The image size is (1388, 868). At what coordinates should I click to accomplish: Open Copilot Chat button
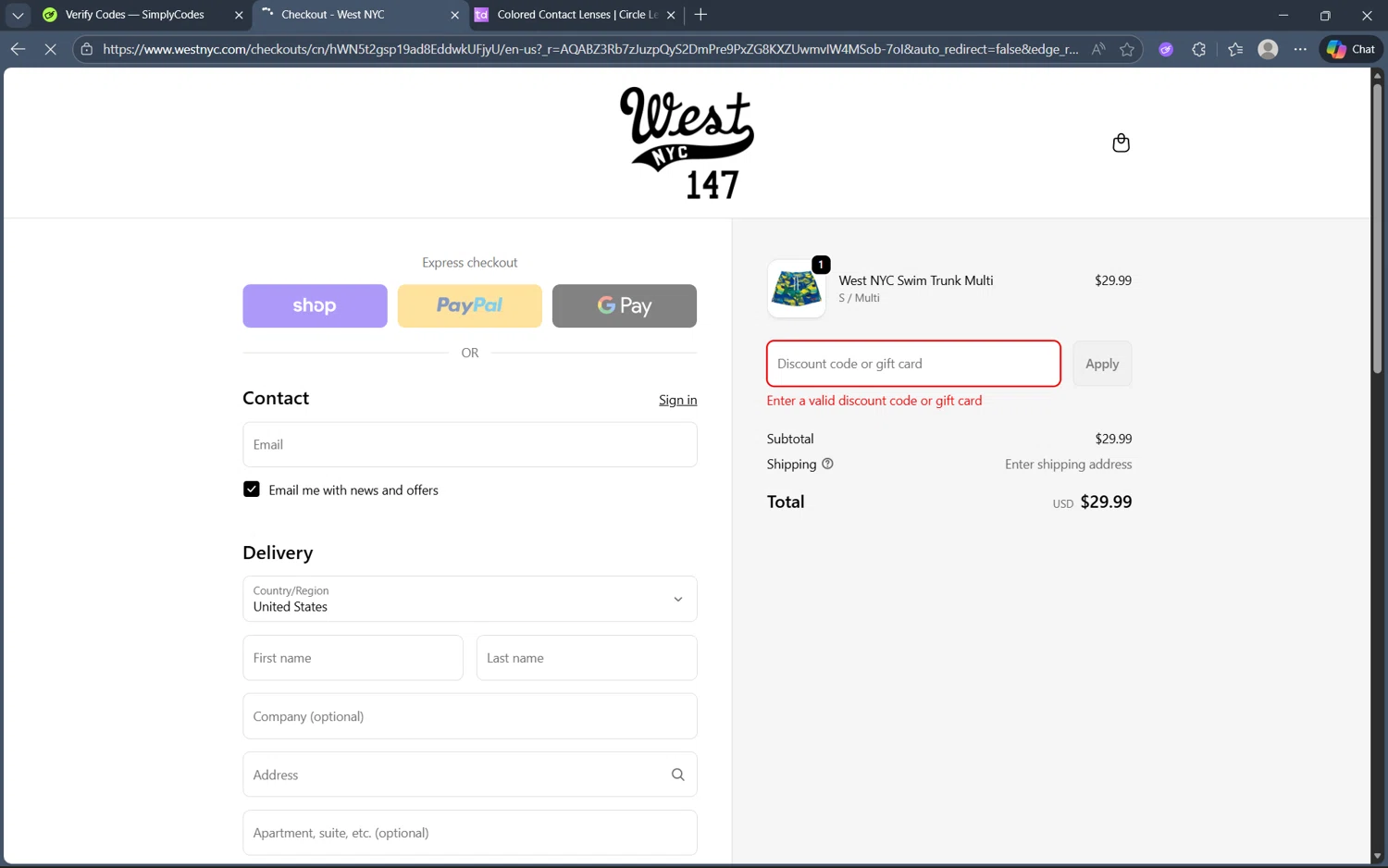[1351, 49]
